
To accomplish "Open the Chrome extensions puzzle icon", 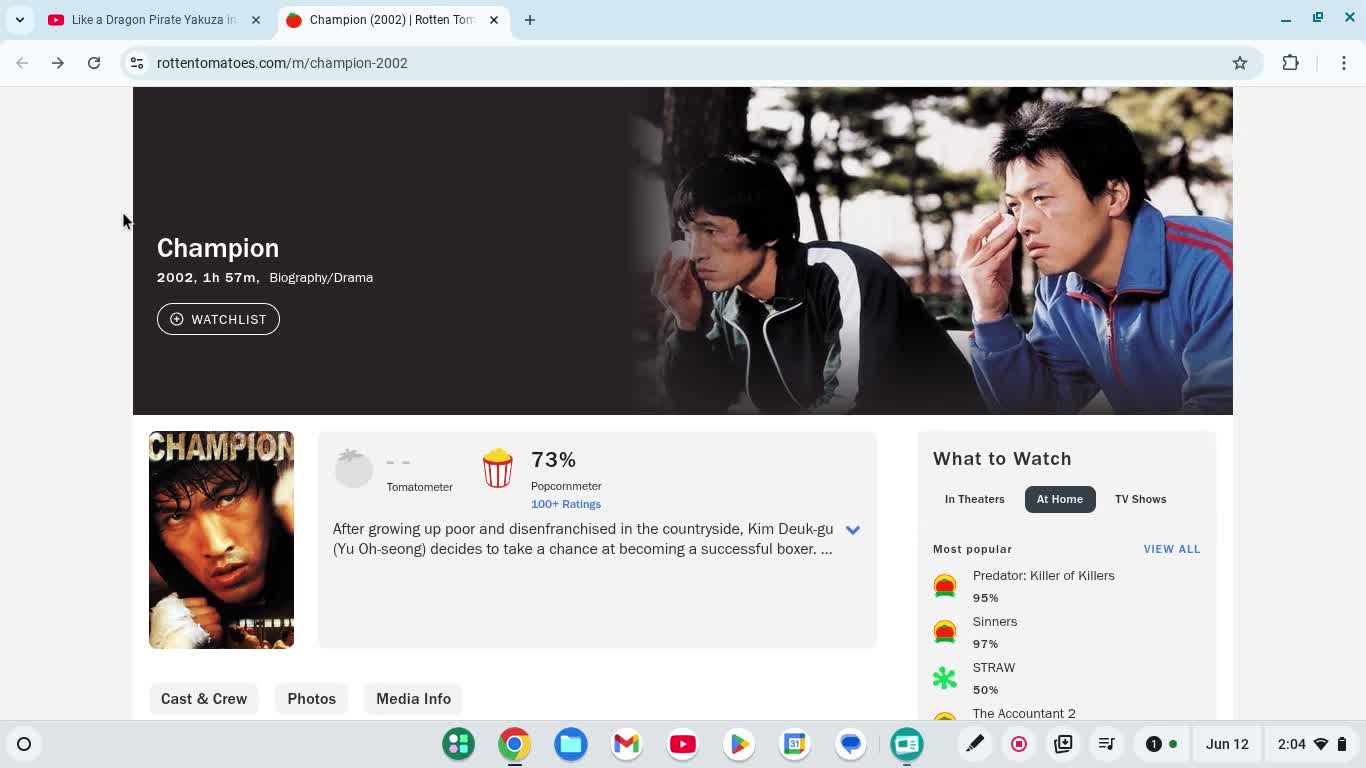I will [1291, 63].
